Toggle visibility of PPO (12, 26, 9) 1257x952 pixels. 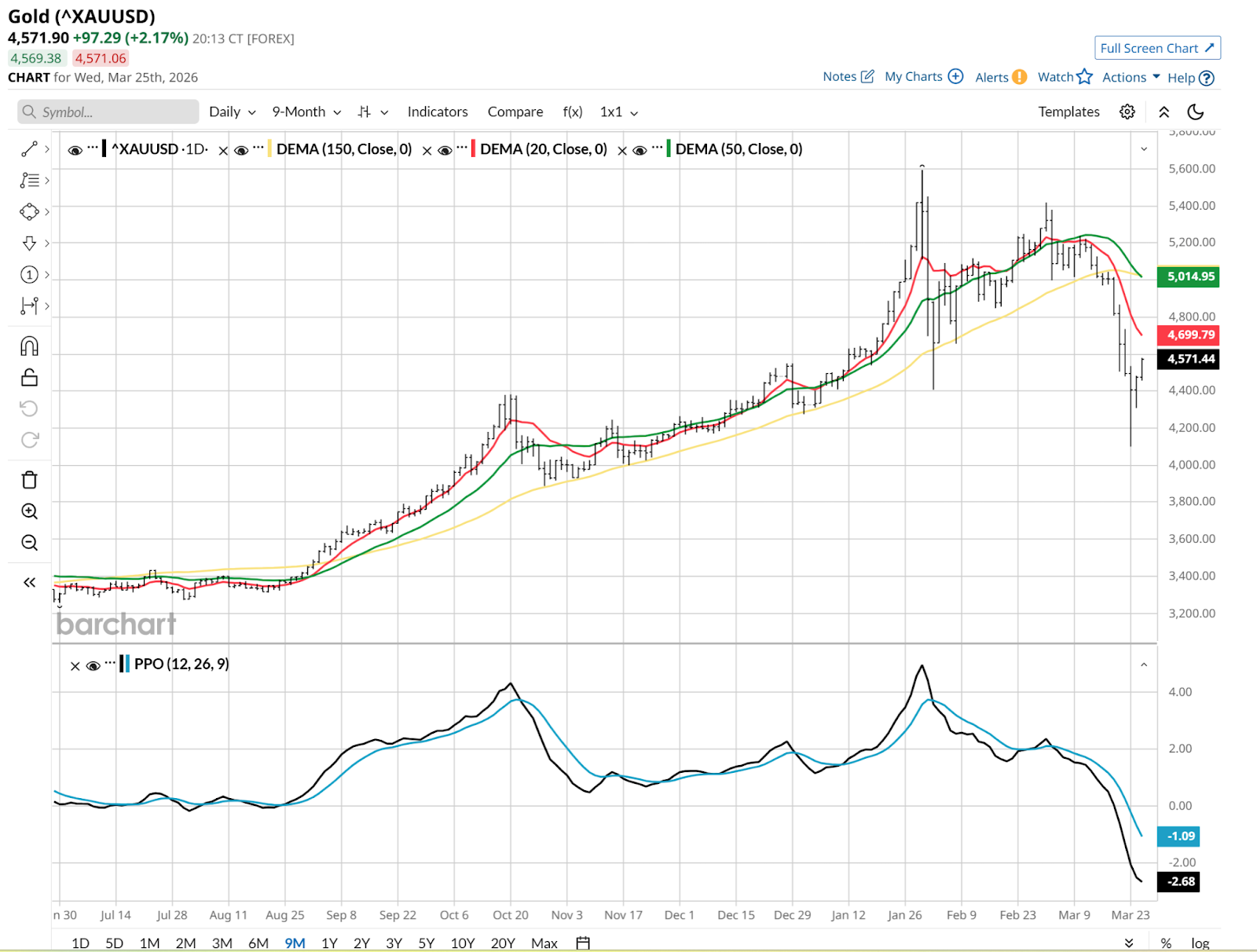pos(93,665)
